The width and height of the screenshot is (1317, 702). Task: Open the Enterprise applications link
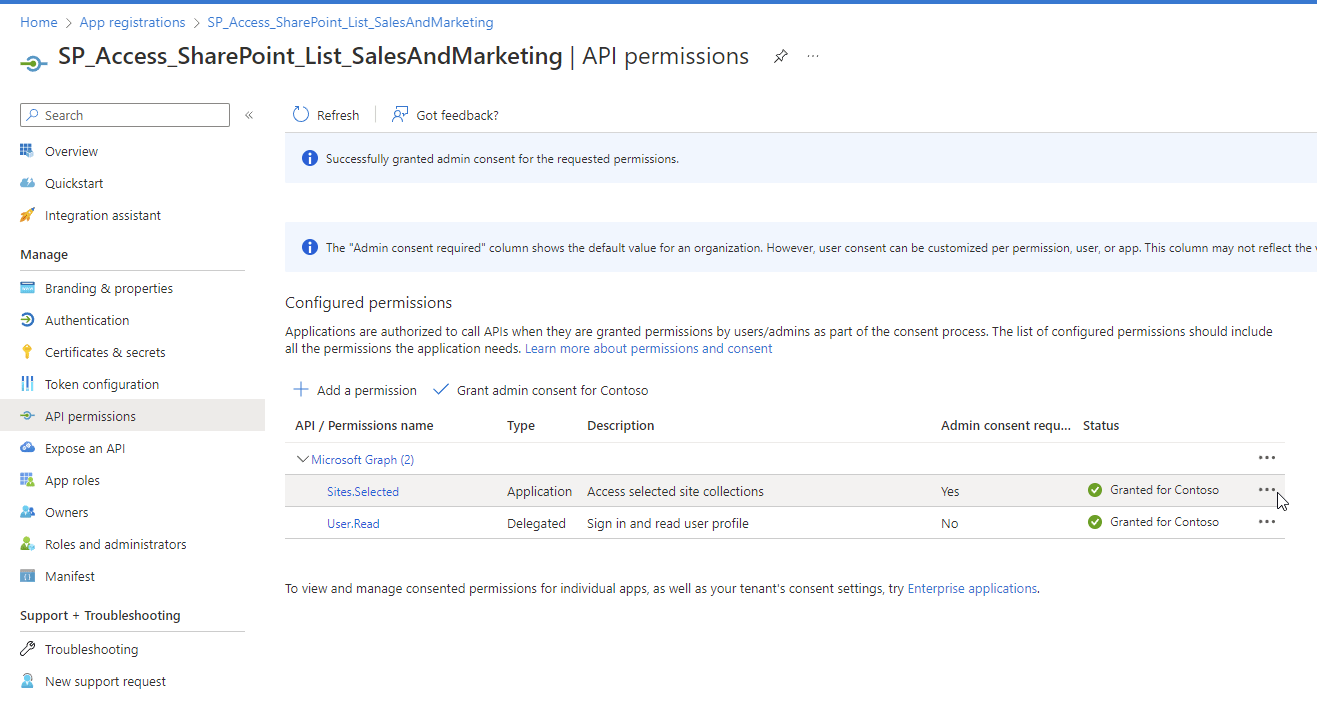click(971, 588)
